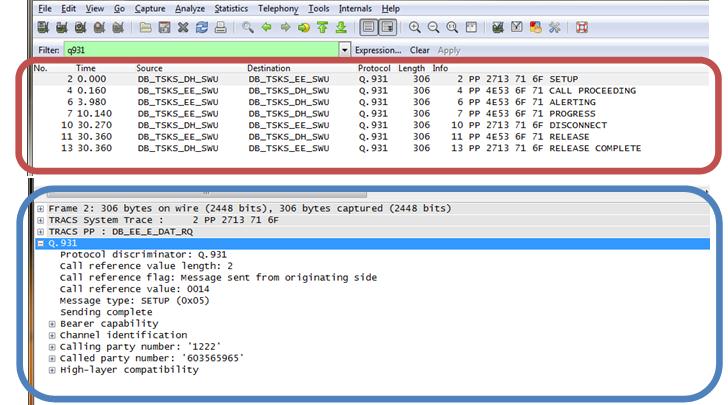Expand High-layer compatibility element
Screen dimensions: 728x405
pyautogui.click(x=52, y=370)
